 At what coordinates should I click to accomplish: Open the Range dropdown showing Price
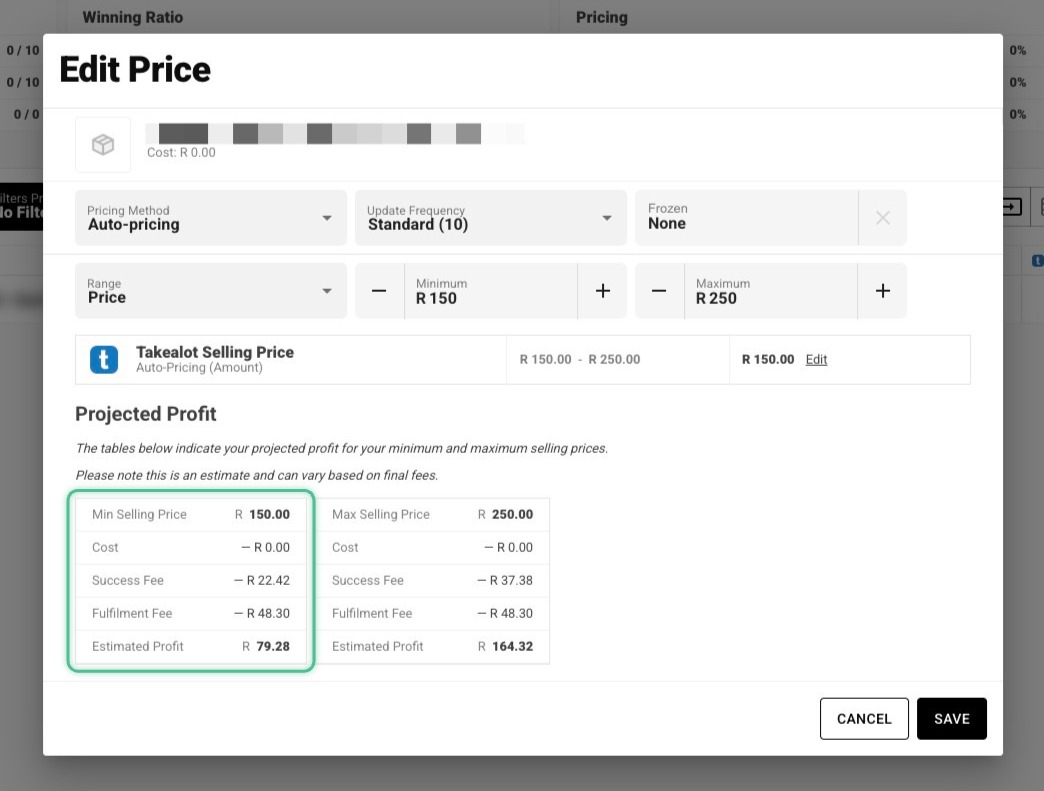(x=210, y=290)
